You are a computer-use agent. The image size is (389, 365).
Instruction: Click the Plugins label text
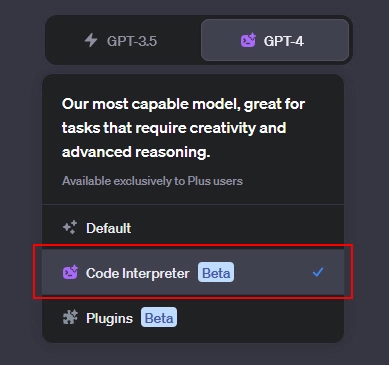109,318
